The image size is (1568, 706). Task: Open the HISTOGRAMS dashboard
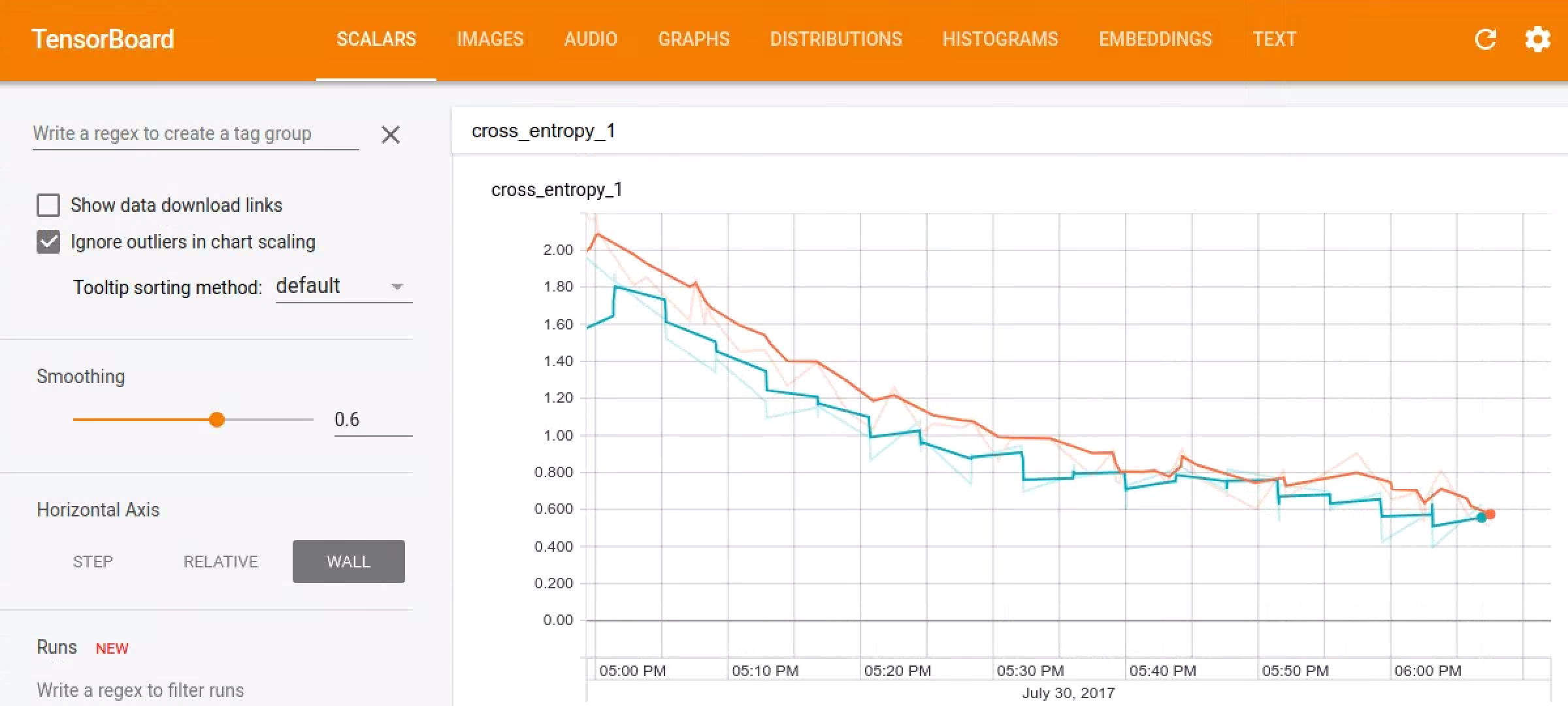(x=1000, y=39)
